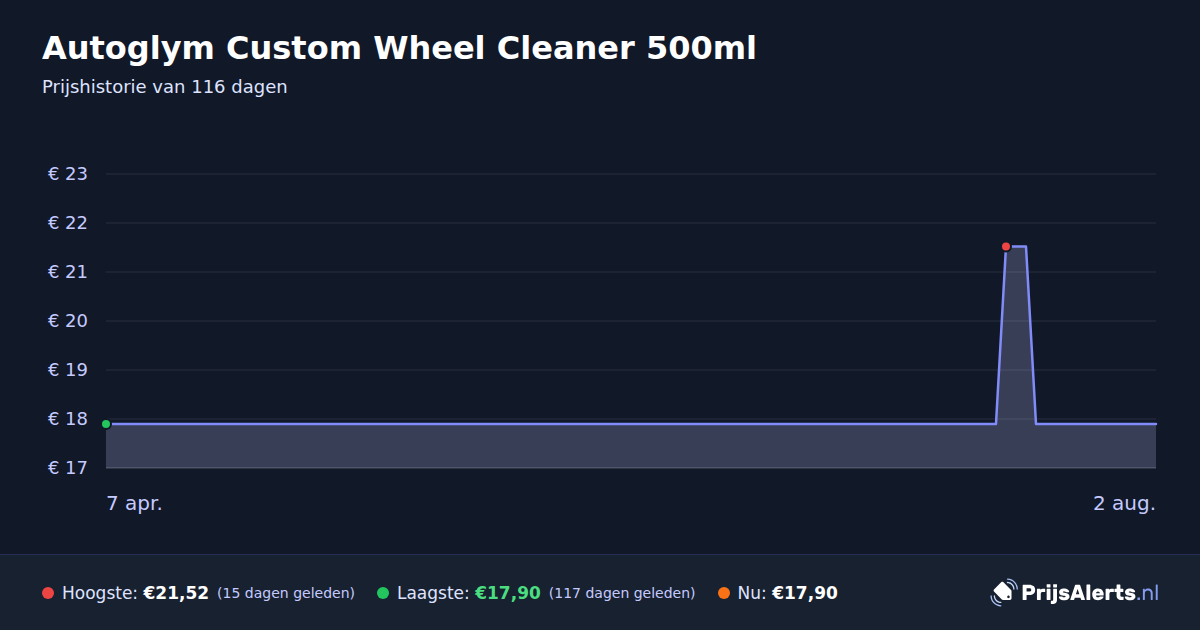The image size is (1200, 630).
Task: Click the red highest-price marker on chart
Action: [1006, 246]
